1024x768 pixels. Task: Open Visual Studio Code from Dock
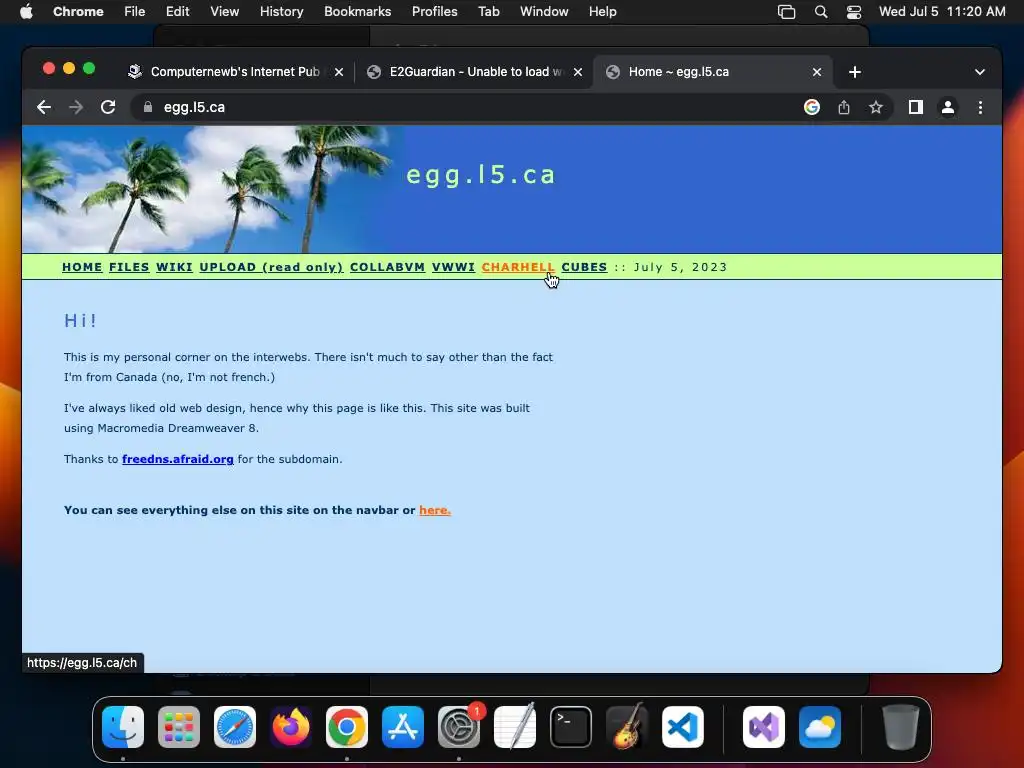683,727
